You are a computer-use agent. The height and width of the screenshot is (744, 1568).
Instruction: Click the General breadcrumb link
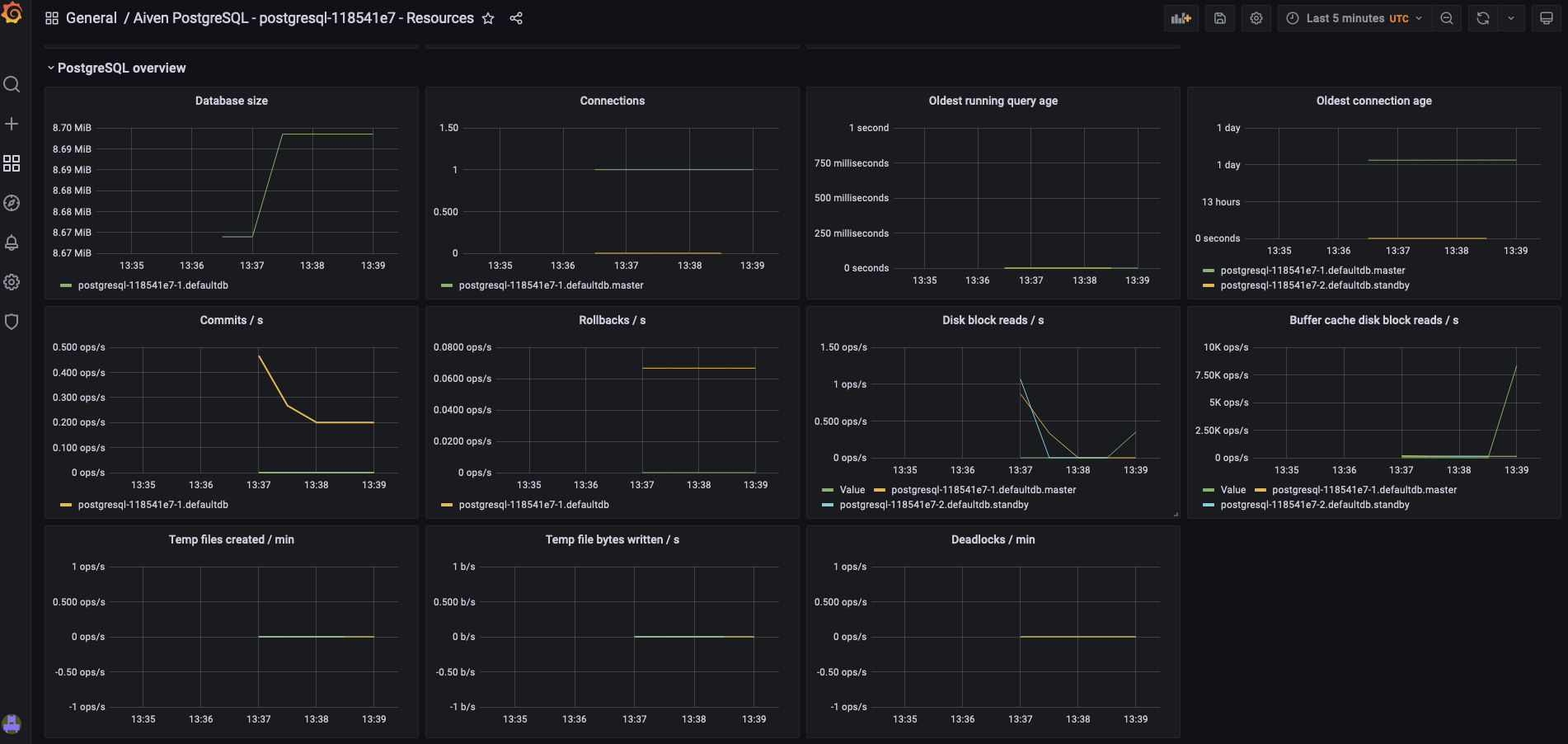(x=91, y=17)
